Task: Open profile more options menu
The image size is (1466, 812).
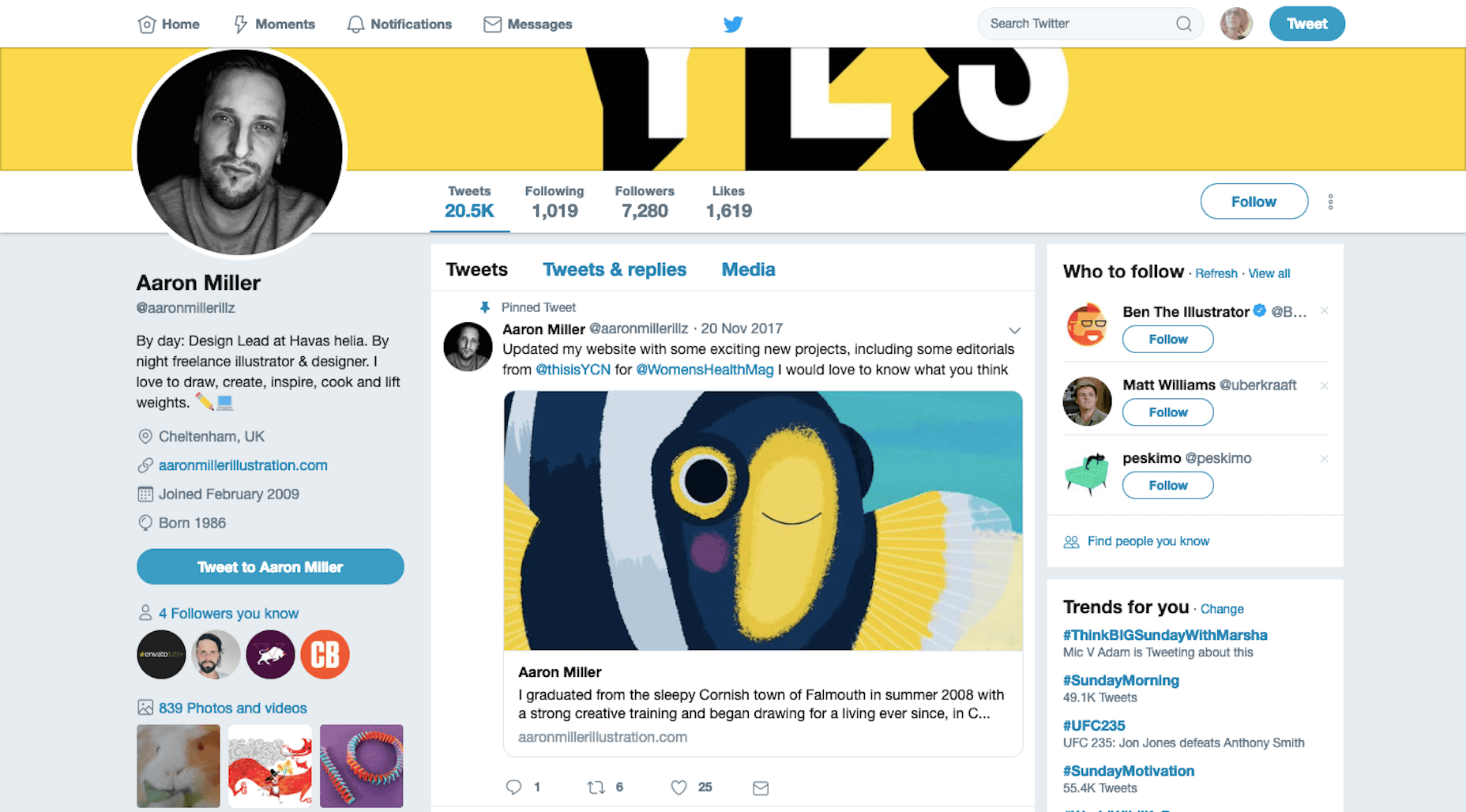Action: coord(1331,202)
